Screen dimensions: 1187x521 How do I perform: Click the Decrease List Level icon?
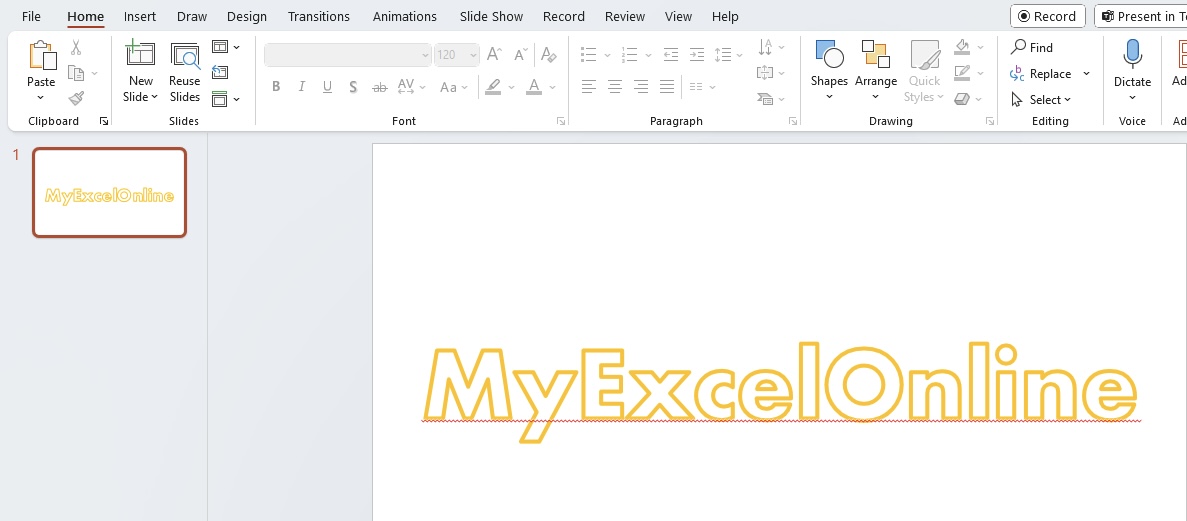(670, 55)
